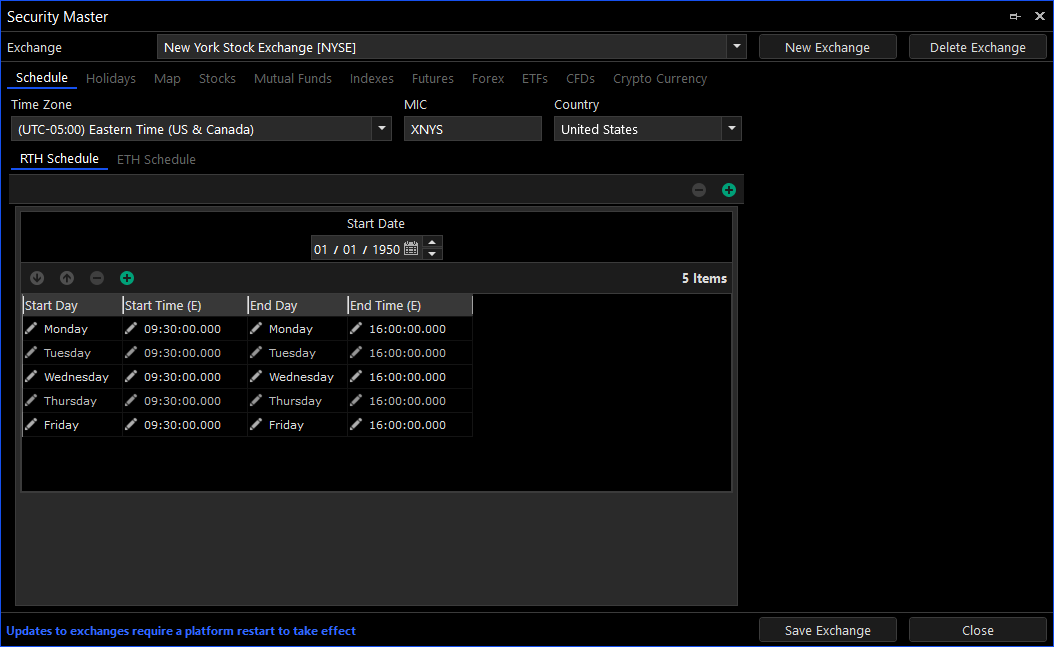Click pencil icon beside Thursday end day

point(257,401)
